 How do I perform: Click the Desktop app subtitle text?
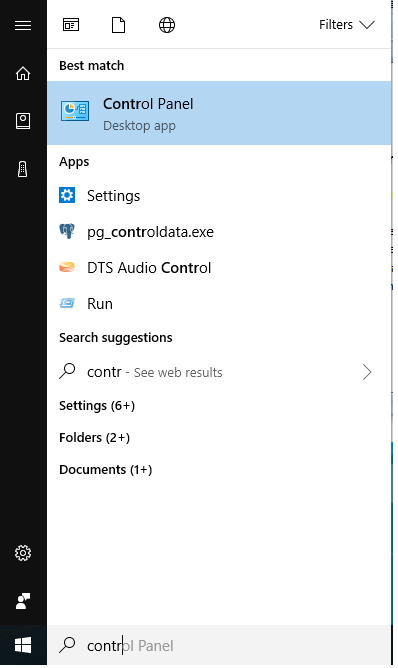pyautogui.click(x=139, y=127)
